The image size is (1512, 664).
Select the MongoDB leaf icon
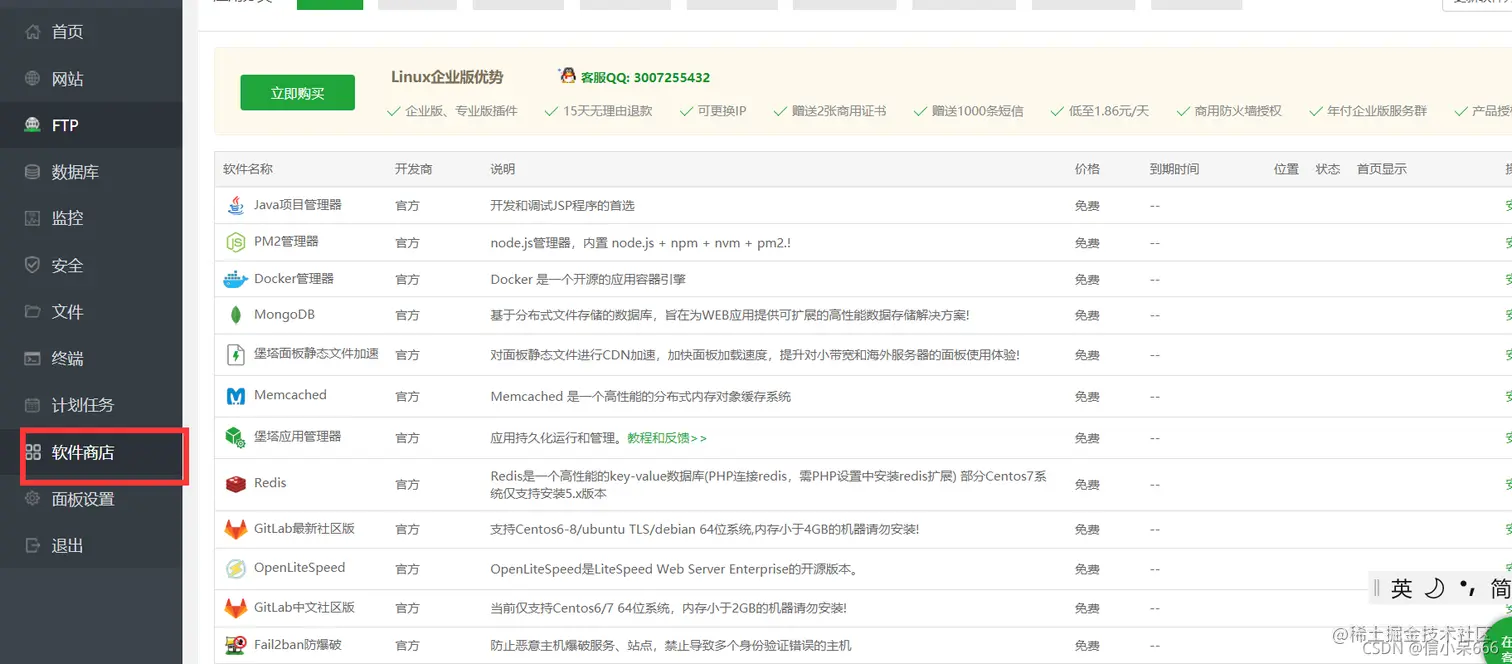[234, 316]
